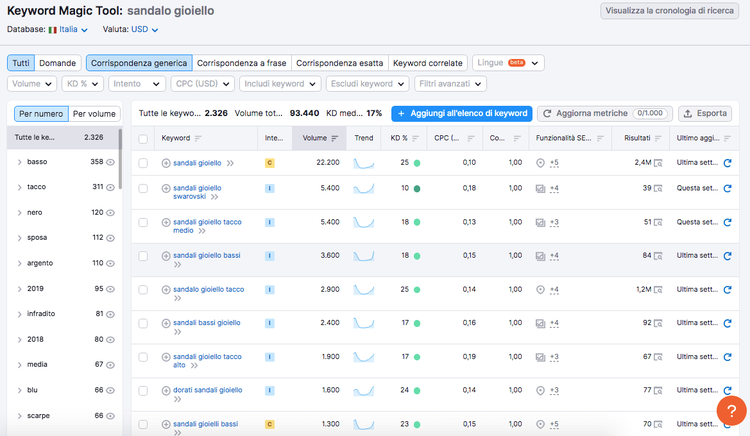Open the orange help question mark button
The height and width of the screenshot is (436, 750).
click(x=731, y=411)
